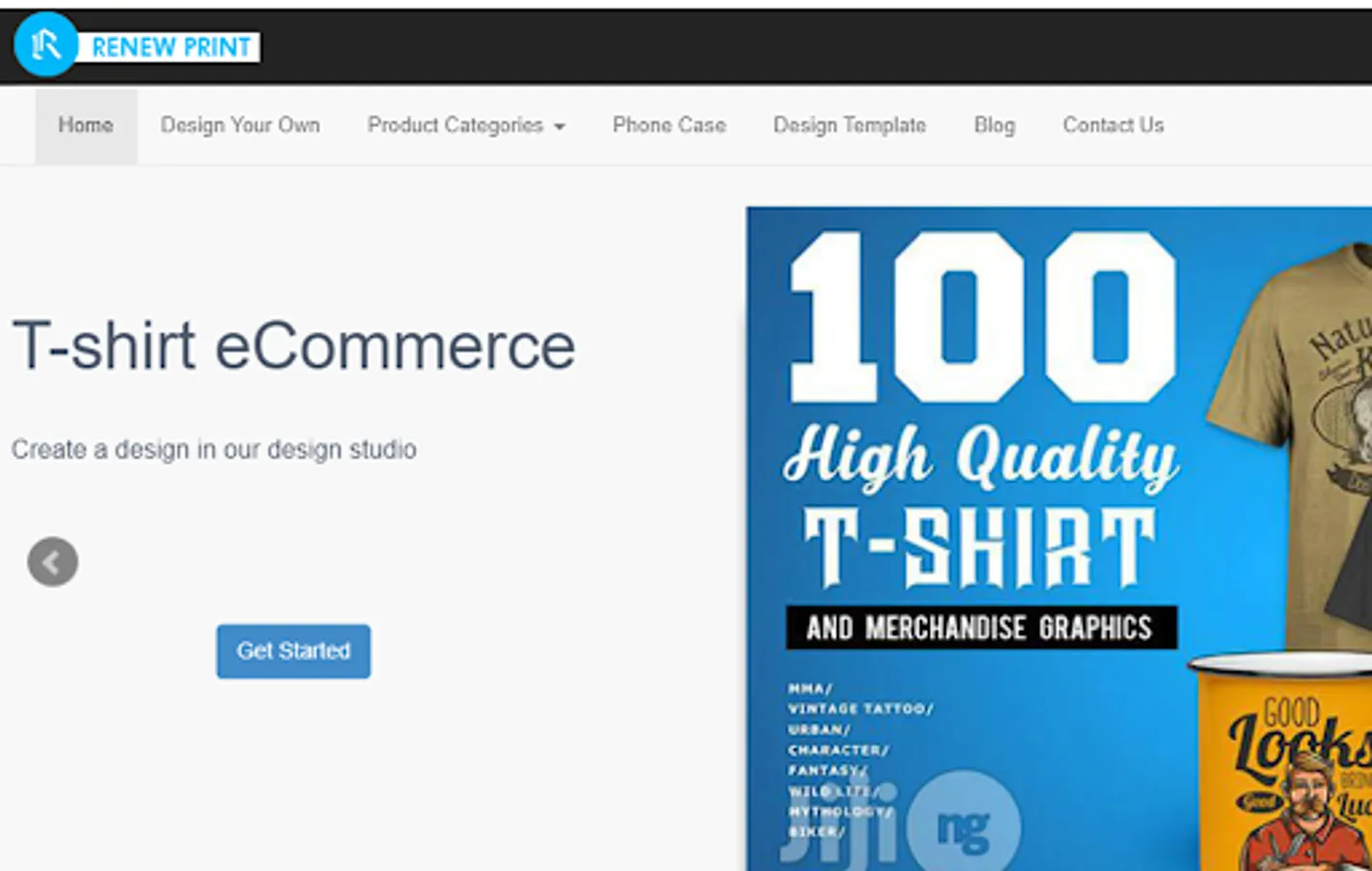Open the Blog link in navigation

pyautogui.click(x=995, y=126)
